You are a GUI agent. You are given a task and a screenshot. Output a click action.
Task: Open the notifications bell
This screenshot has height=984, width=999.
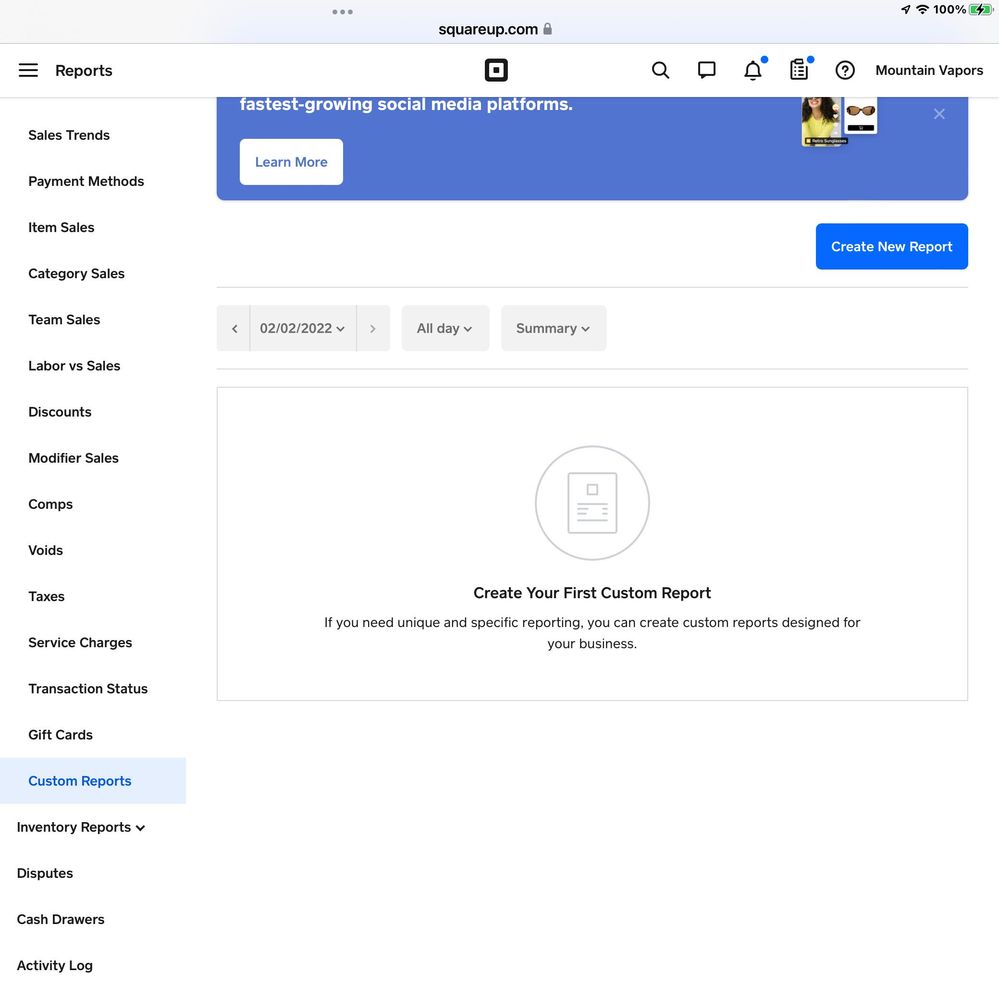[753, 70]
